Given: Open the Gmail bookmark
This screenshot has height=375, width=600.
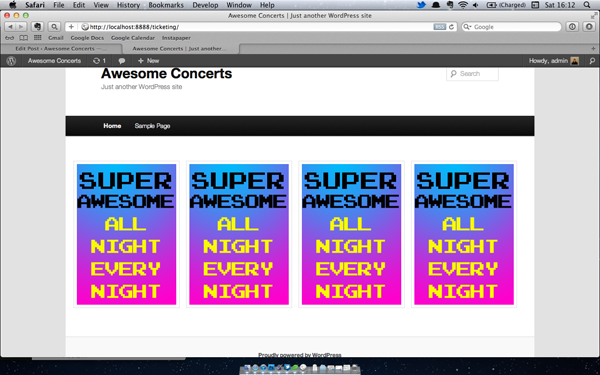Looking at the screenshot, I should 56,38.
